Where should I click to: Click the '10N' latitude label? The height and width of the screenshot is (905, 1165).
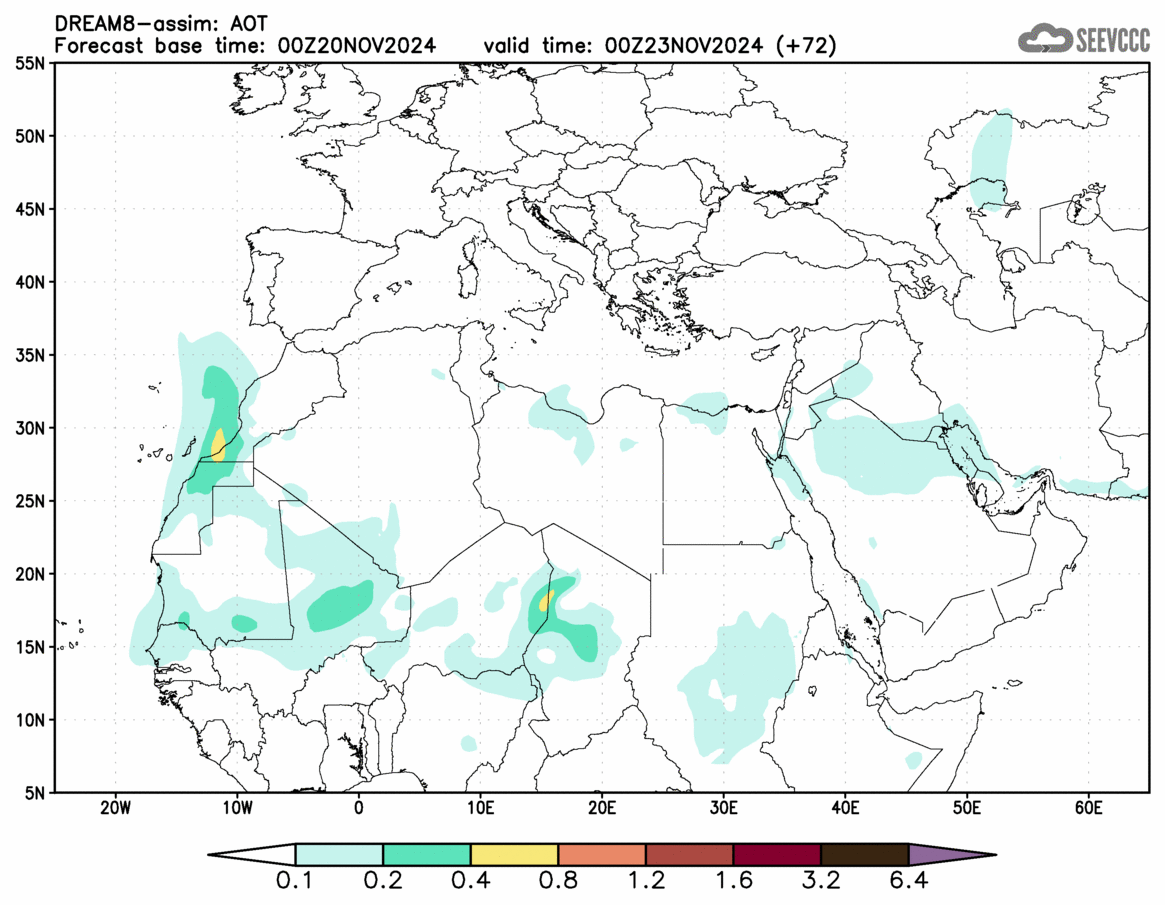tap(30, 720)
